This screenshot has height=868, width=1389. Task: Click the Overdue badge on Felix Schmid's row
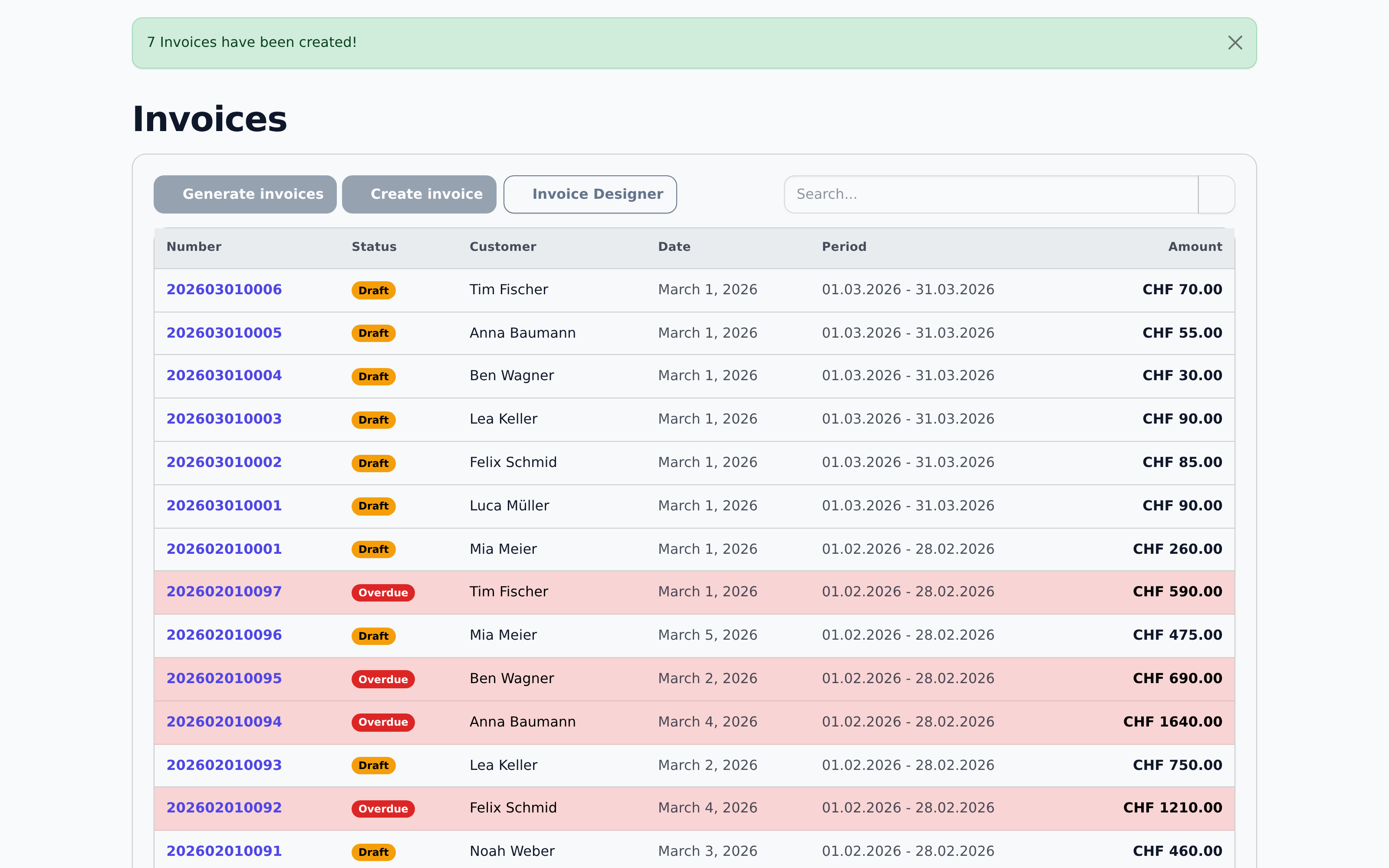click(383, 808)
